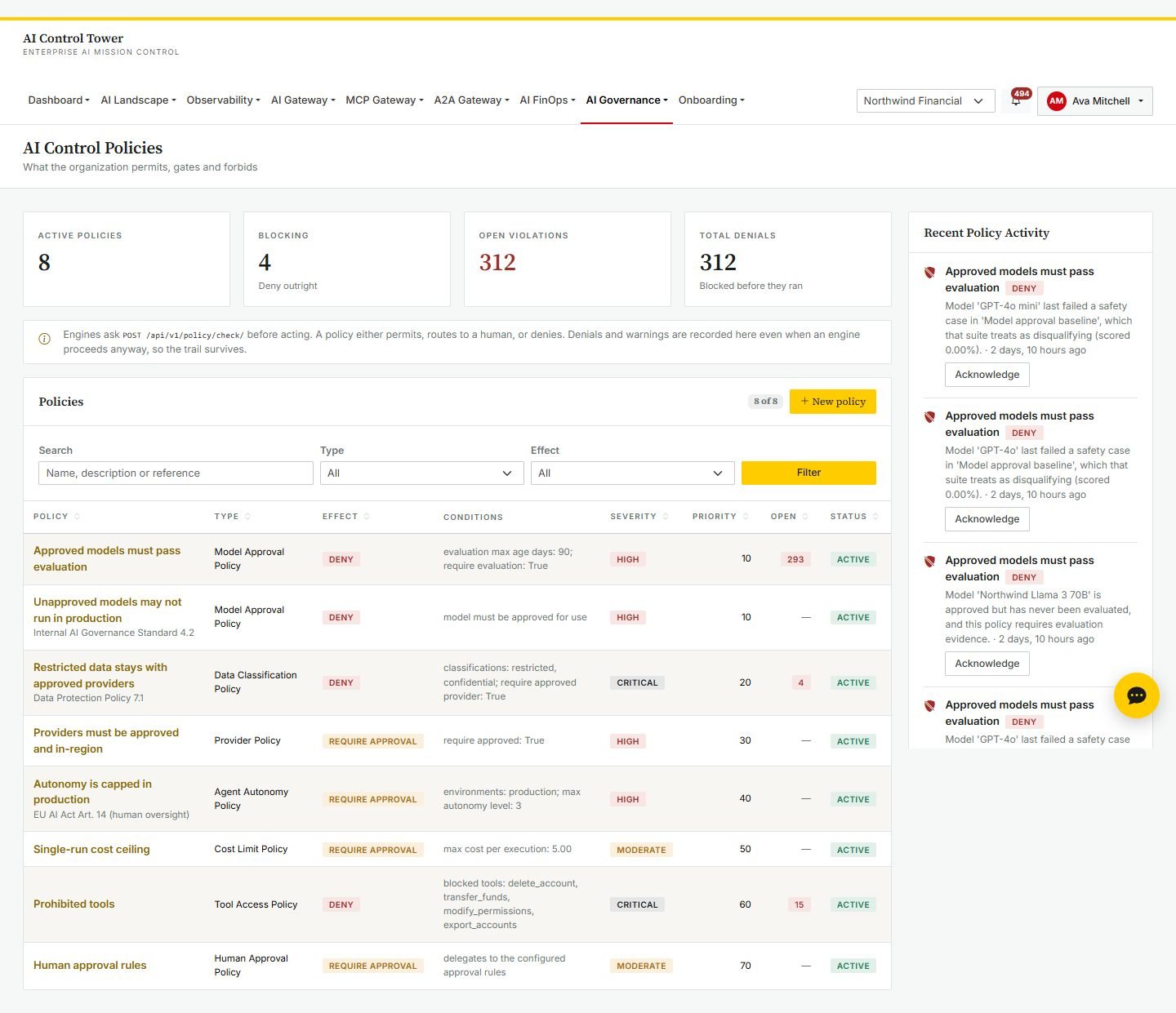
Task: Open the Dashboard menu
Action: (x=59, y=100)
